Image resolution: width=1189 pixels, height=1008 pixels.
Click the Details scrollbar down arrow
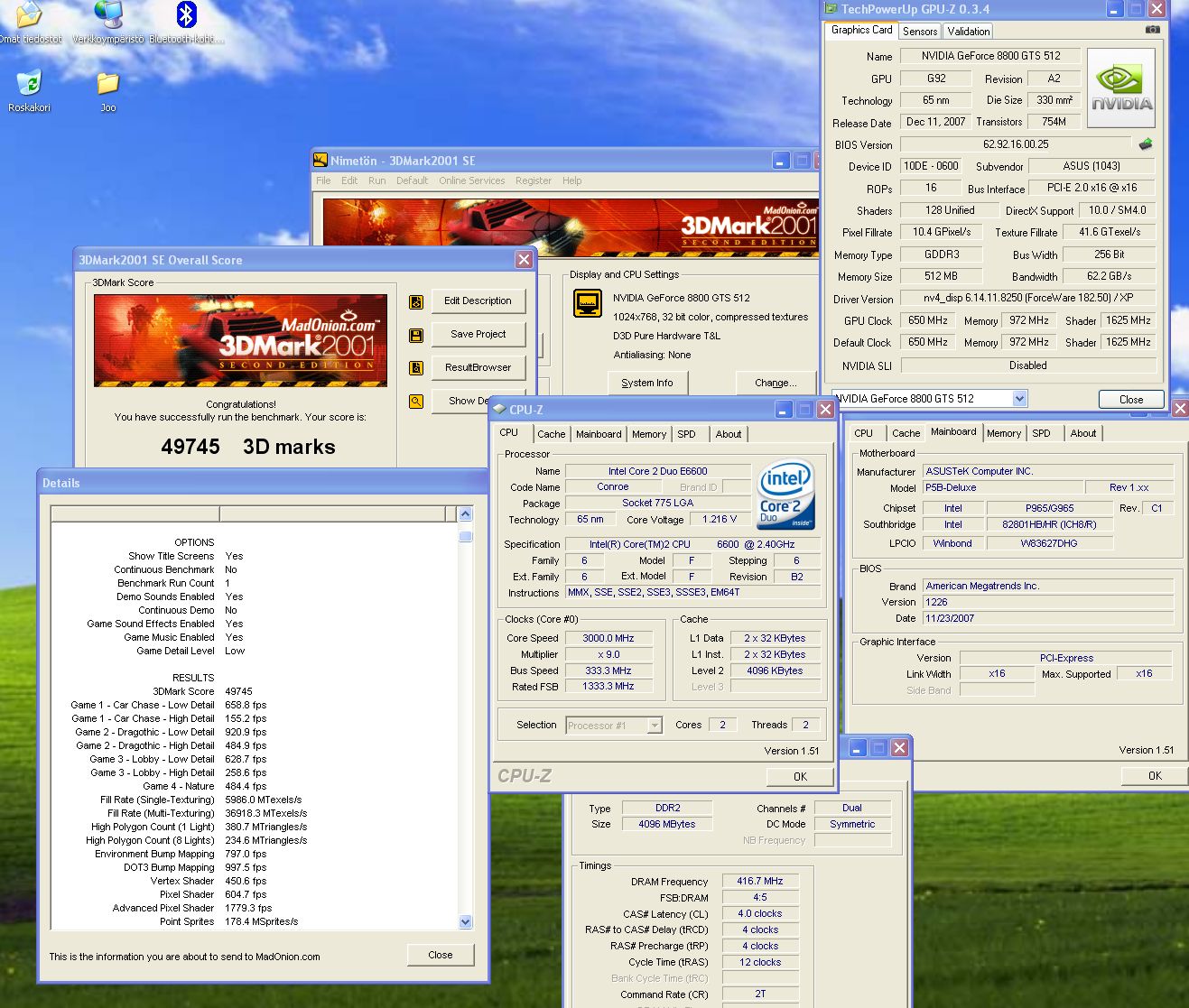[465, 922]
